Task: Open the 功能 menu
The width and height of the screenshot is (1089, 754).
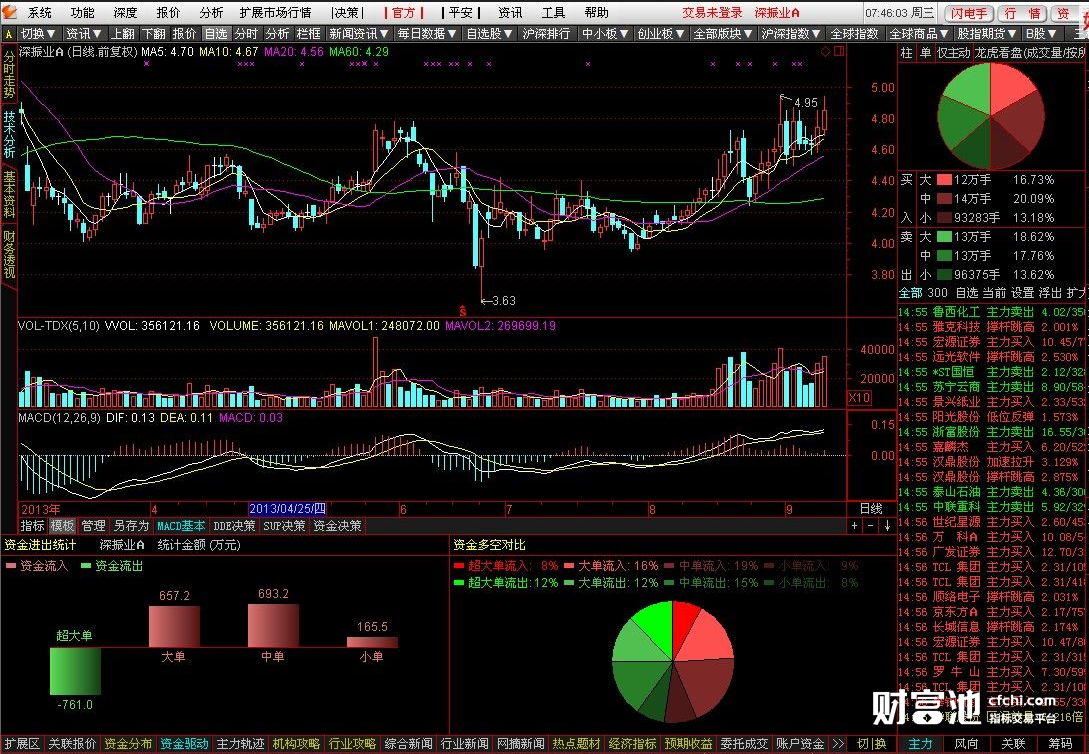Action: click(82, 12)
